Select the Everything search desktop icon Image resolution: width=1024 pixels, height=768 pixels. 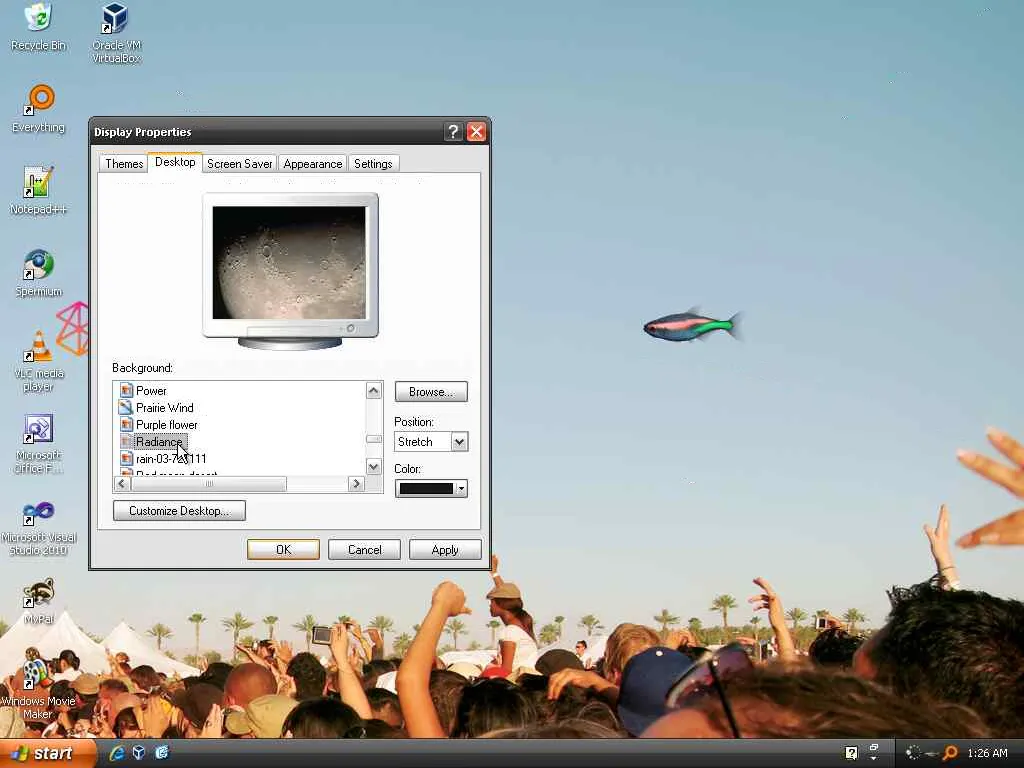coord(39,108)
